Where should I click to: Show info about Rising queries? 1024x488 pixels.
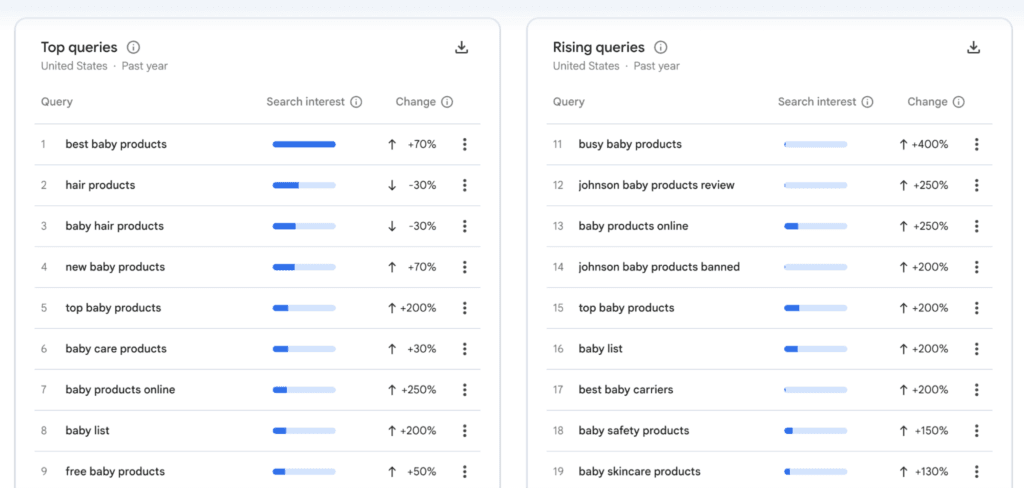tap(661, 48)
